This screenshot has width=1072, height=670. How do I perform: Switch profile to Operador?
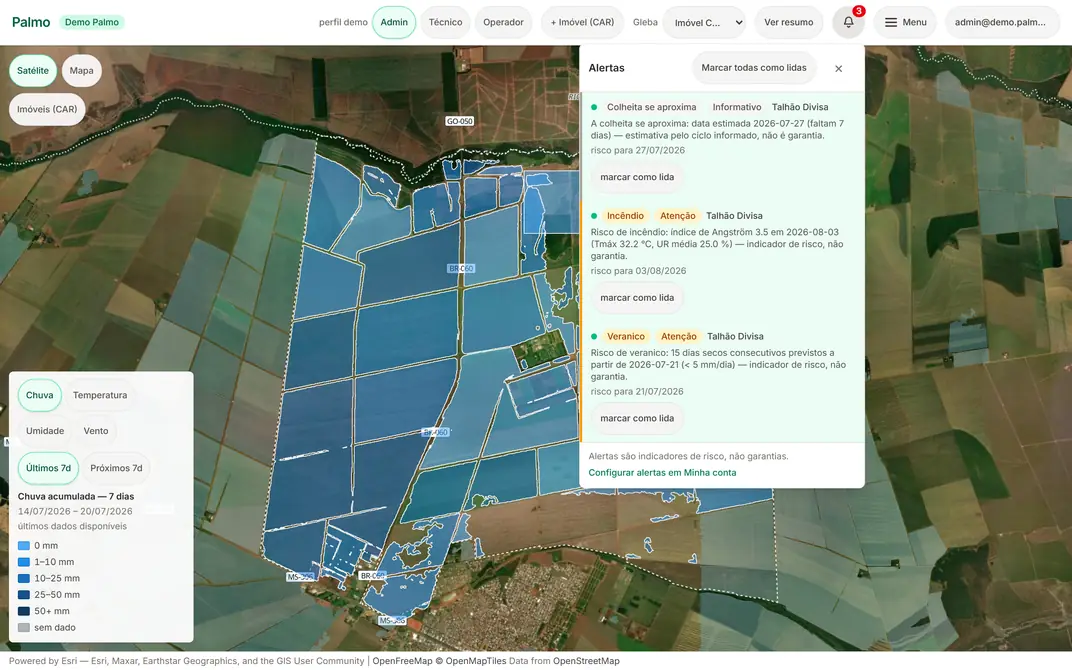pos(503,22)
